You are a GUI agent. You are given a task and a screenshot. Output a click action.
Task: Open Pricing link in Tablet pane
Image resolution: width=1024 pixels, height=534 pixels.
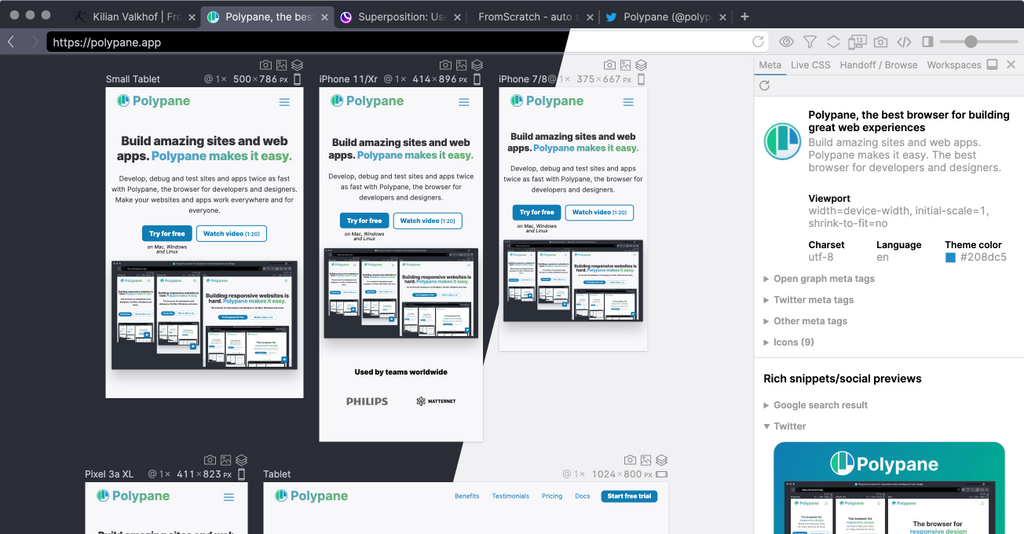tap(552, 496)
